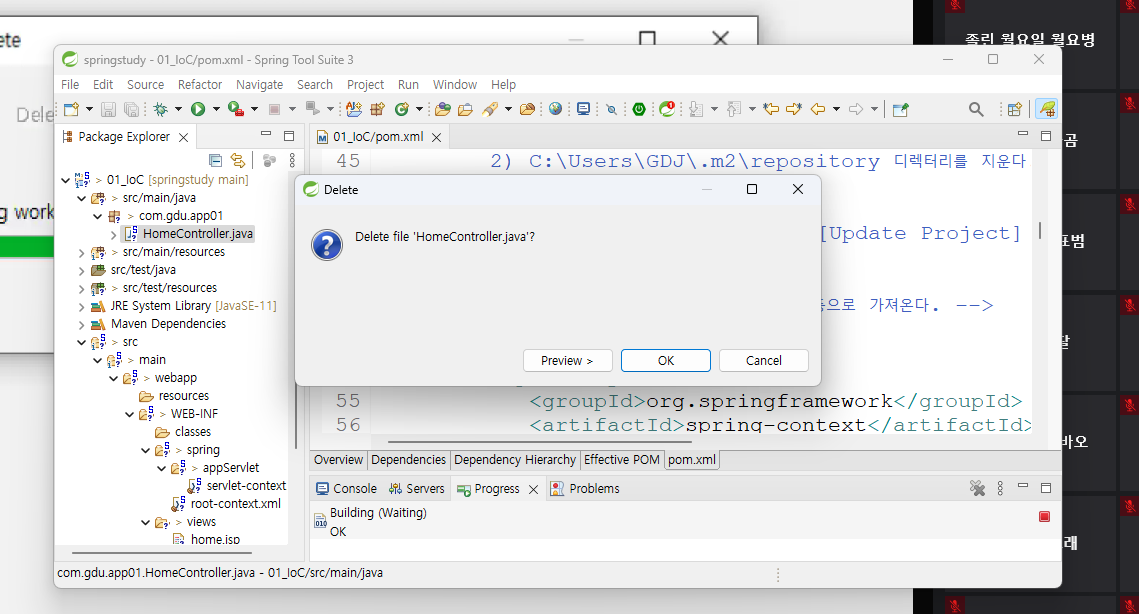Close the Progress view tab
1139x614 pixels.
(533, 490)
